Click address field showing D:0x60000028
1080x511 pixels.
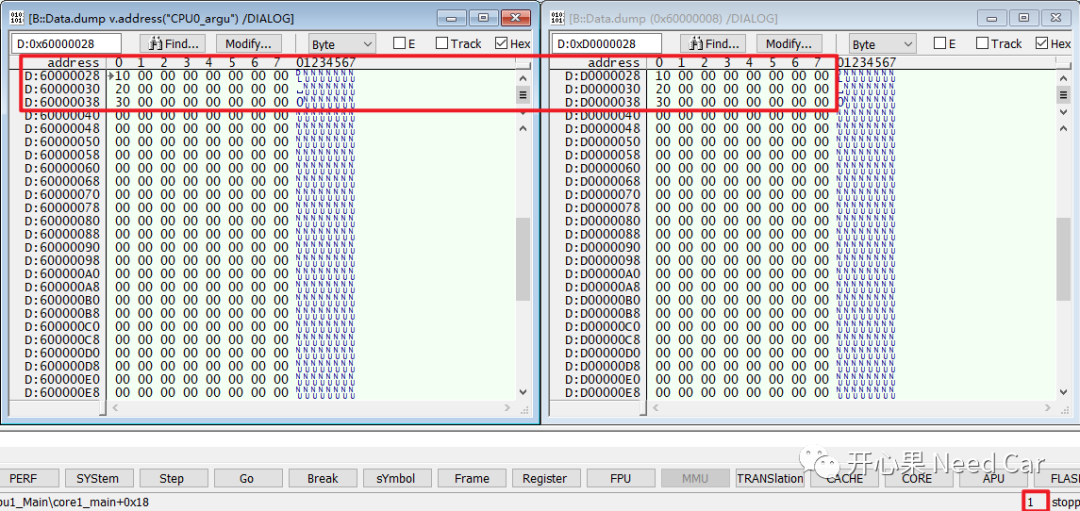click(x=65, y=44)
